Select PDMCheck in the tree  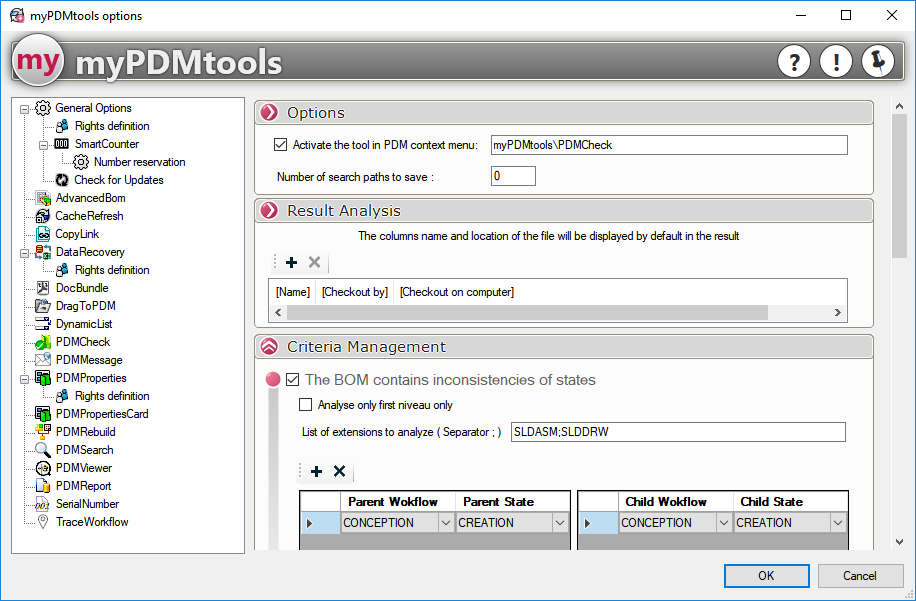pyautogui.click(x=82, y=342)
